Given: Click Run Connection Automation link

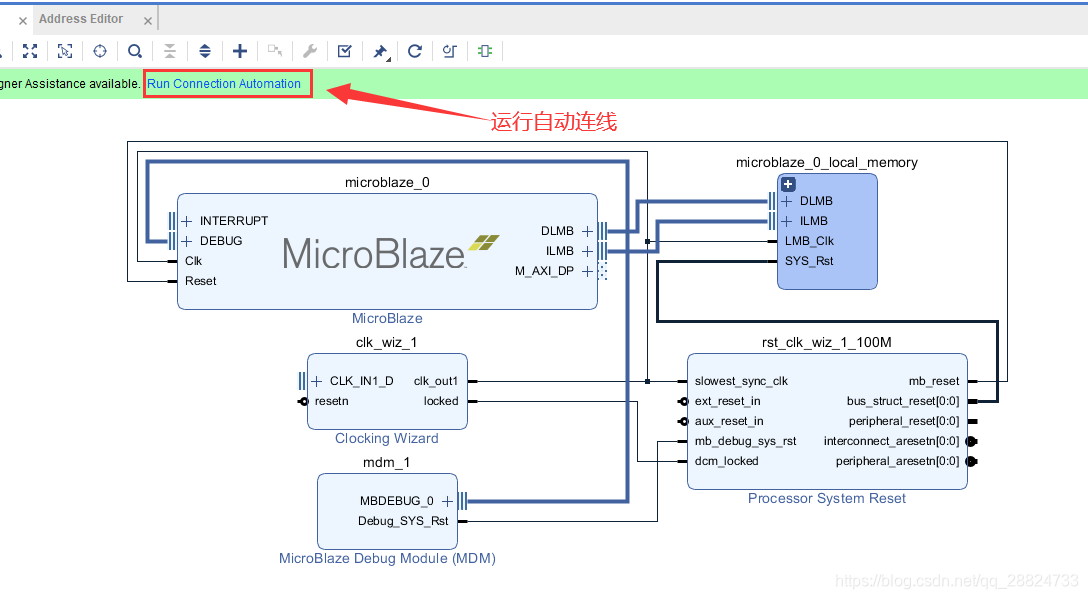Looking at the screenshot, I should pos(224,83).
